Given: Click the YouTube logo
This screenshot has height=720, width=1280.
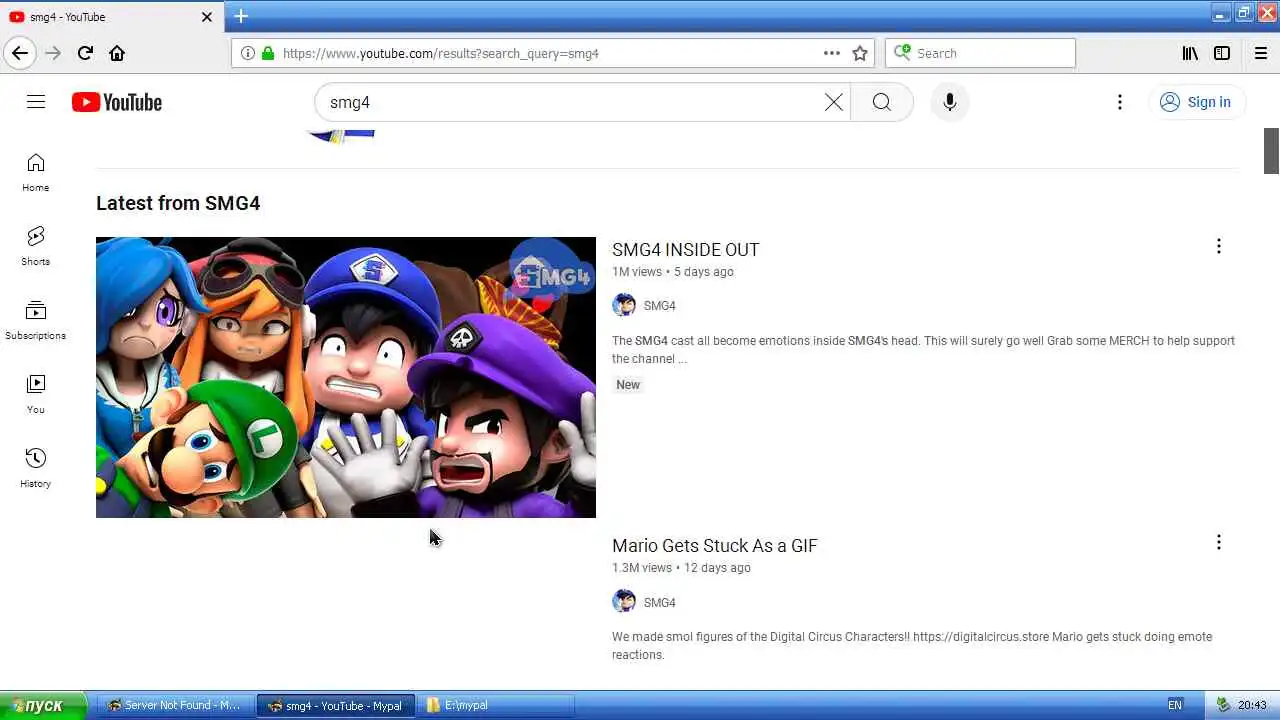Looking at the screenshot, I should [117, 102].
